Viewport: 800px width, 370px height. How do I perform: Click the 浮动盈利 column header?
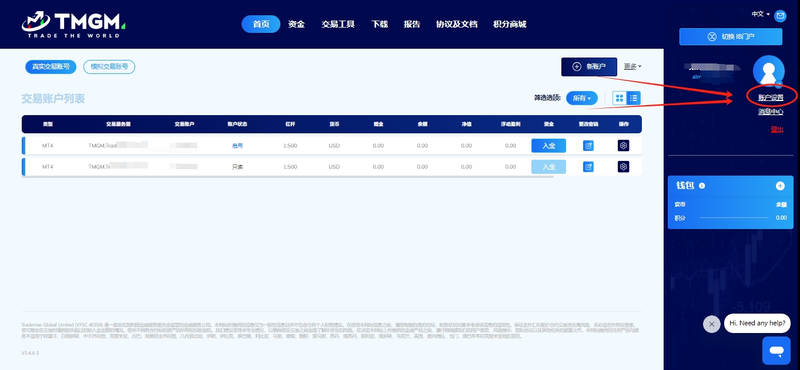point(510,125)
